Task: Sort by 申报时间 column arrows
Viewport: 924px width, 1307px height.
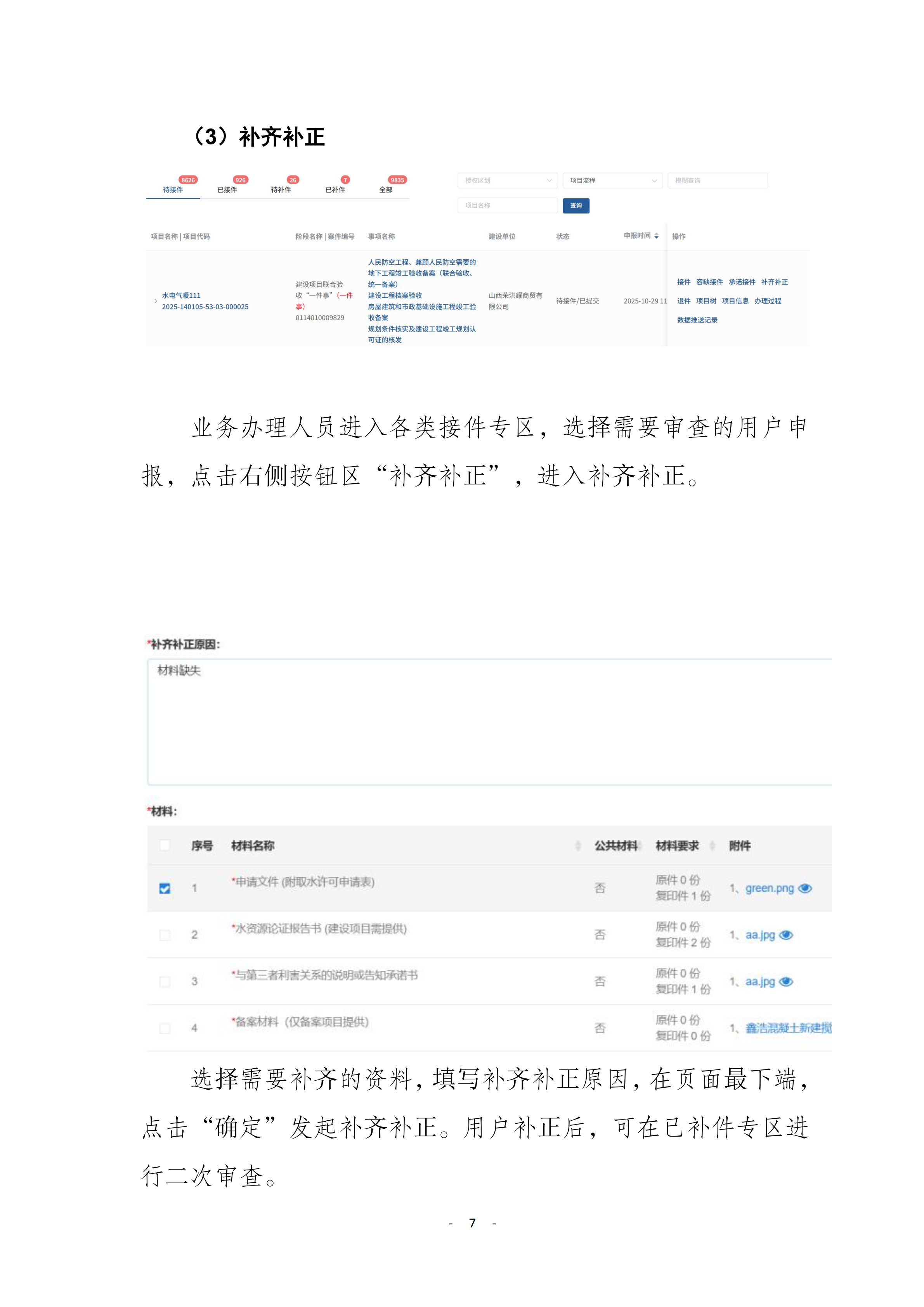Action: [656, 236]
